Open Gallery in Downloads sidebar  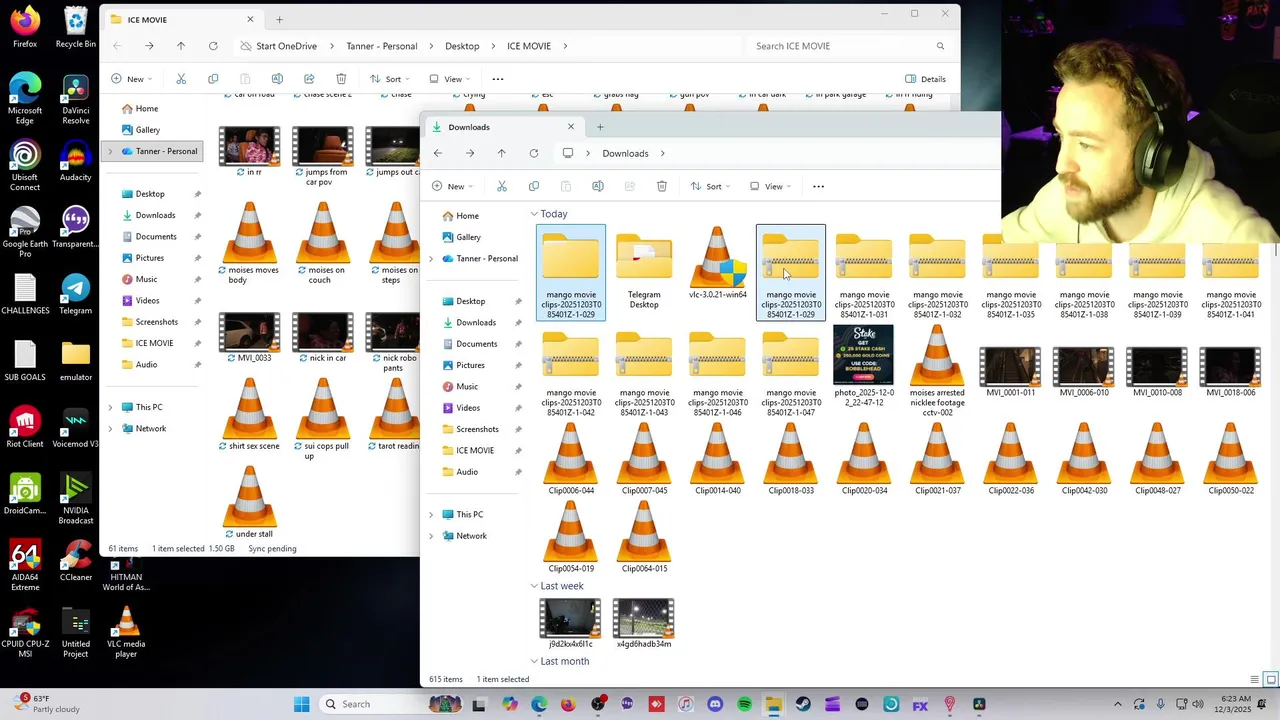pyautogui.click(x=468, y=237)
